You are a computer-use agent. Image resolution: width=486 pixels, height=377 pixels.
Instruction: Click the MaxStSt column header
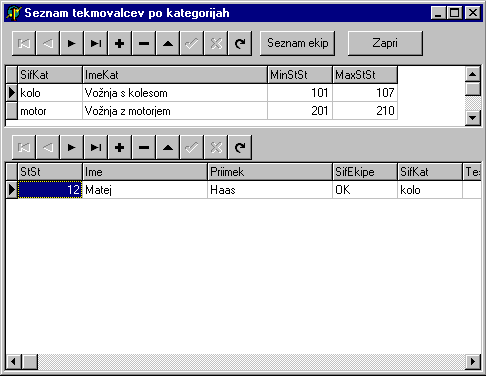365,75
